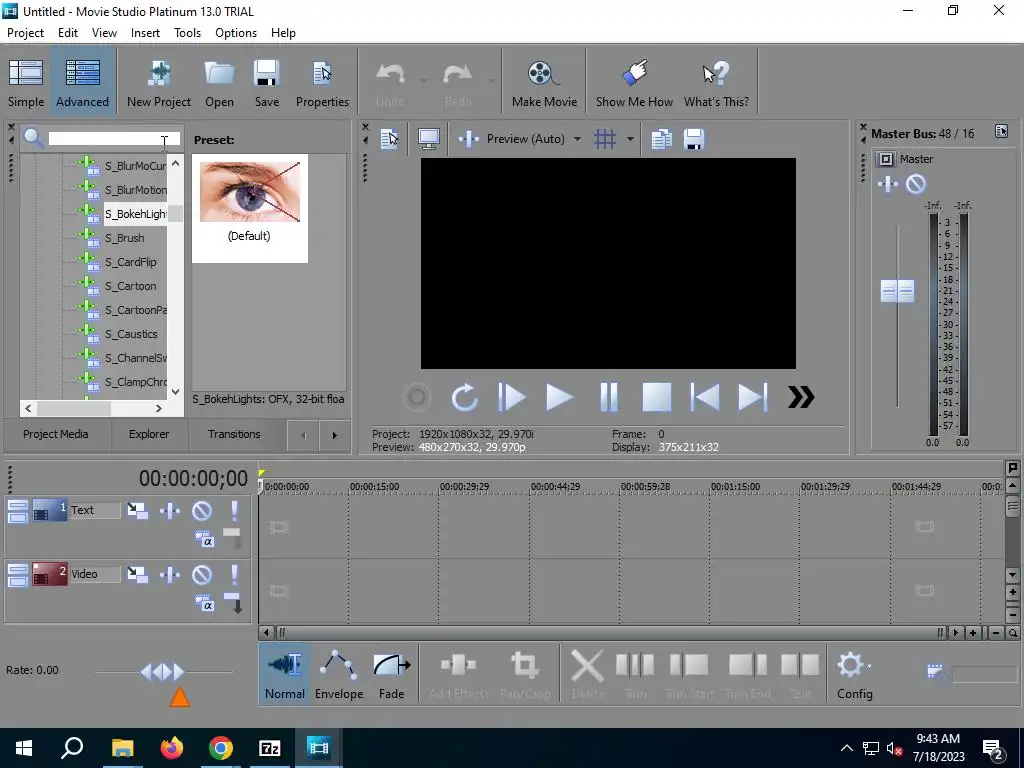Show next docked tabs arrow

point(334,435)
